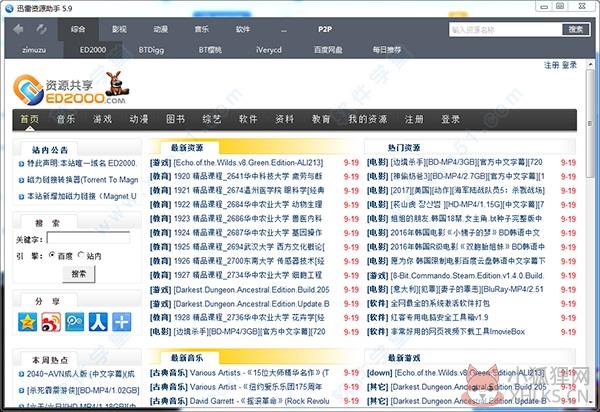
Task: Click the back arrow navigation icon
Action: [x=18, y=29]
